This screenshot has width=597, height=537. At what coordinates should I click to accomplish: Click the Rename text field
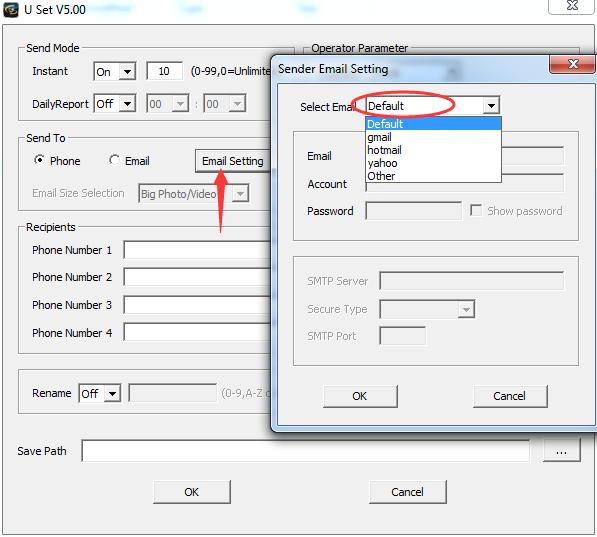(172, 393)
